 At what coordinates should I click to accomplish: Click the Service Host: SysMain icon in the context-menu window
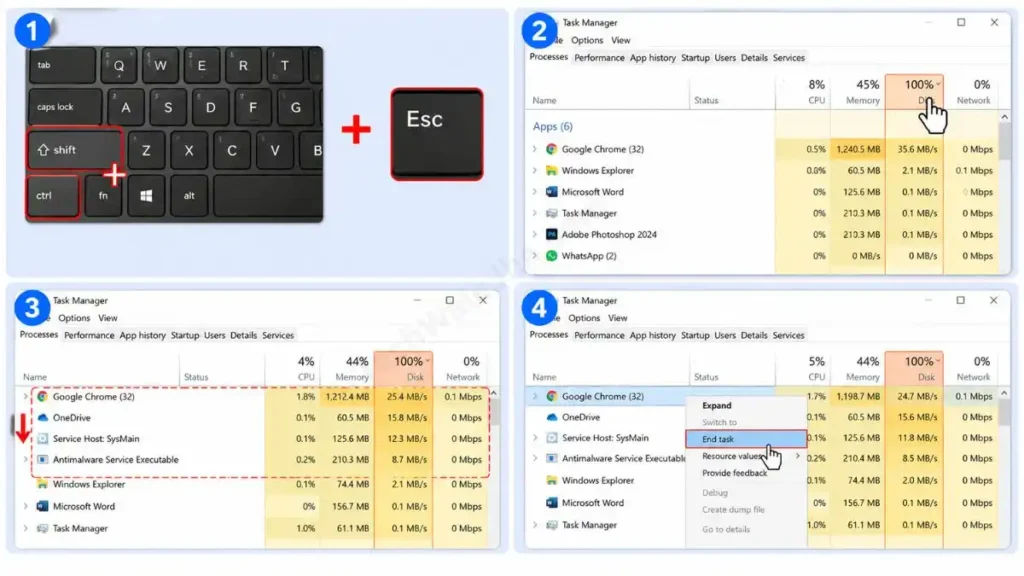551,438
